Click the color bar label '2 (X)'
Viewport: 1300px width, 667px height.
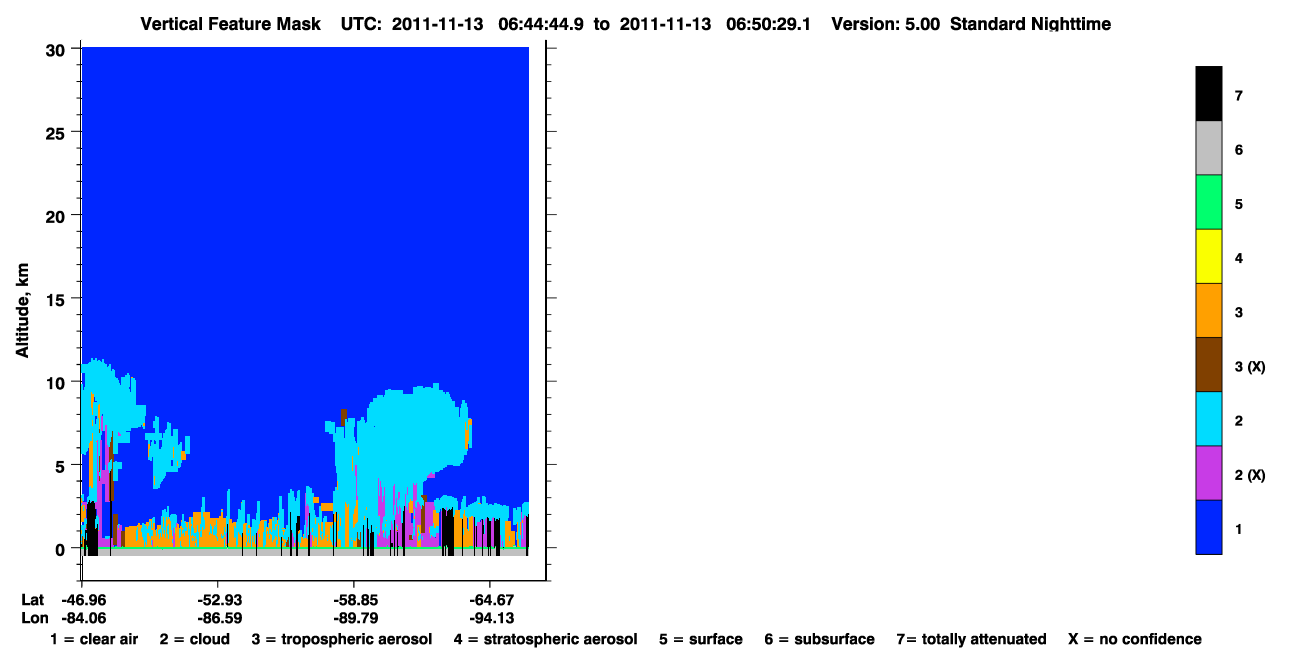point(1250,475)
